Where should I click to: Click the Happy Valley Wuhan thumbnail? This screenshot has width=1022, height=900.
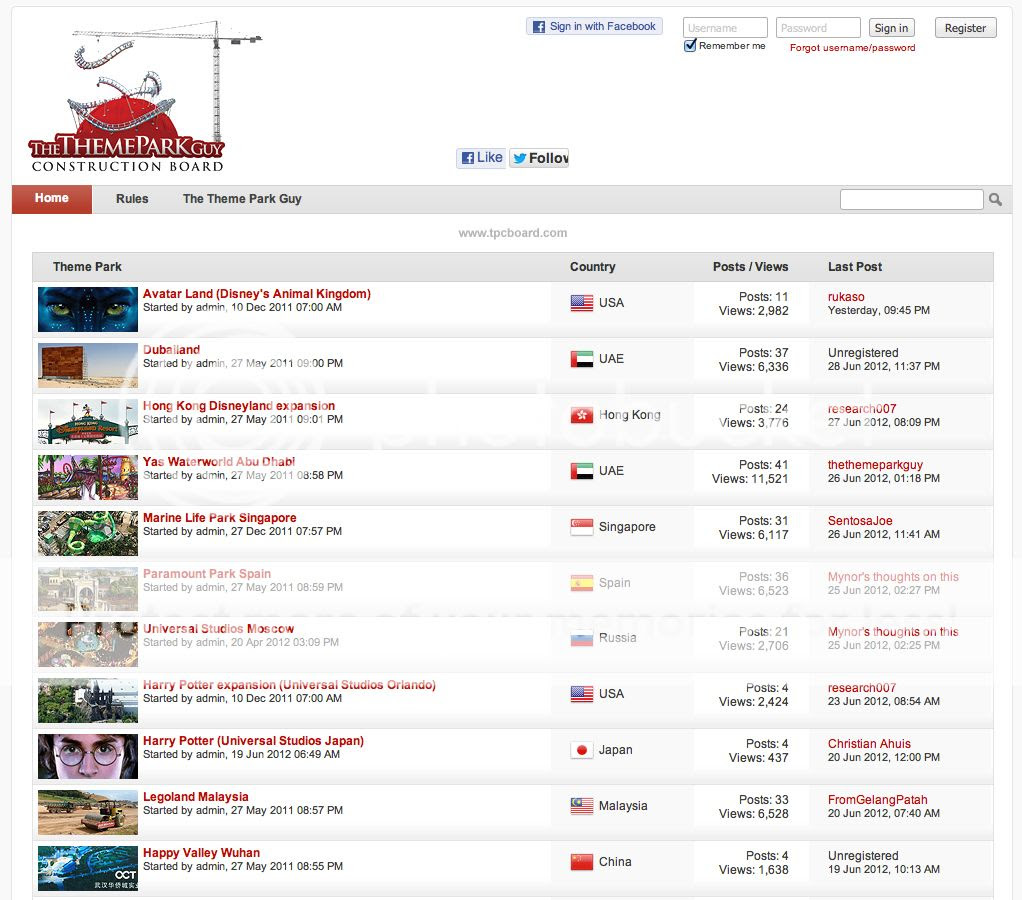(88, 869)
